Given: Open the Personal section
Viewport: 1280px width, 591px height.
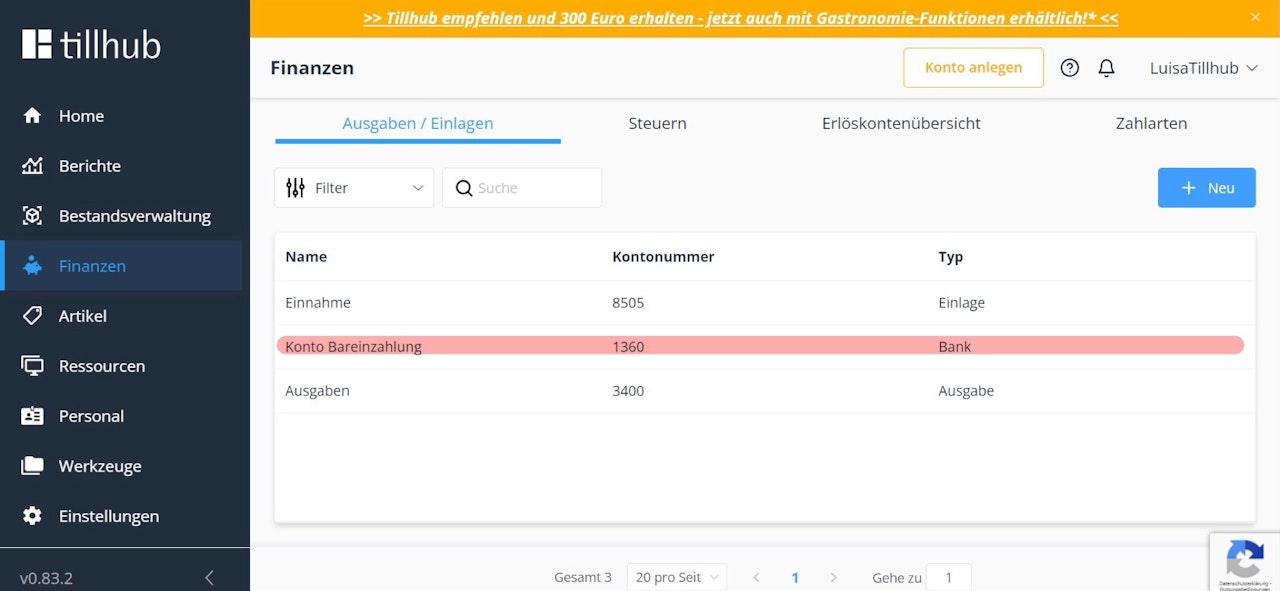Looking at the screenshot, I should coord(91,416).
